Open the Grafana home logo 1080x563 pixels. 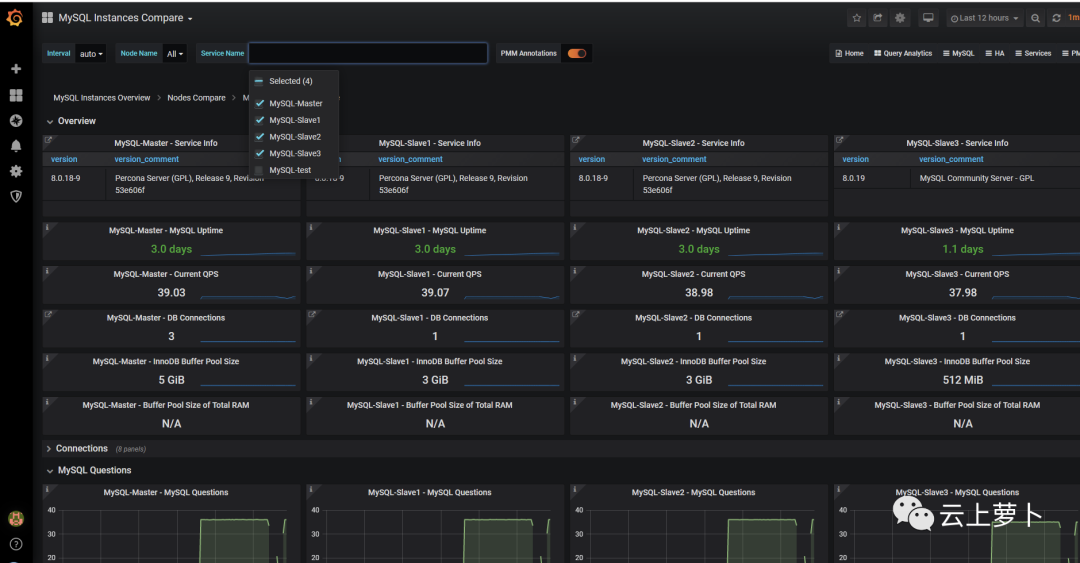pos(14,17)
